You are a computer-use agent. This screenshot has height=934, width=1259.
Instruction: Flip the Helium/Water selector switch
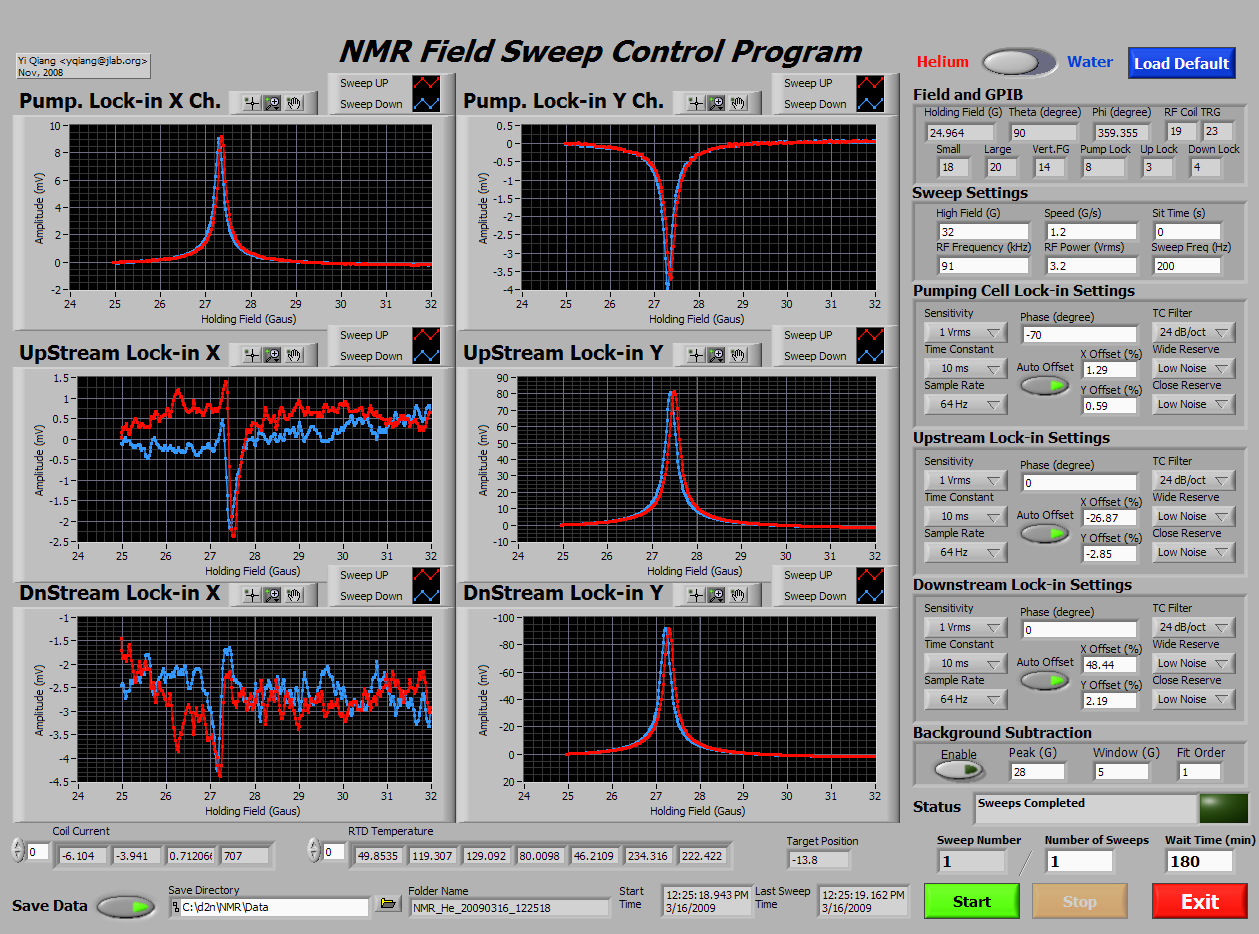tap(1018, 63)
